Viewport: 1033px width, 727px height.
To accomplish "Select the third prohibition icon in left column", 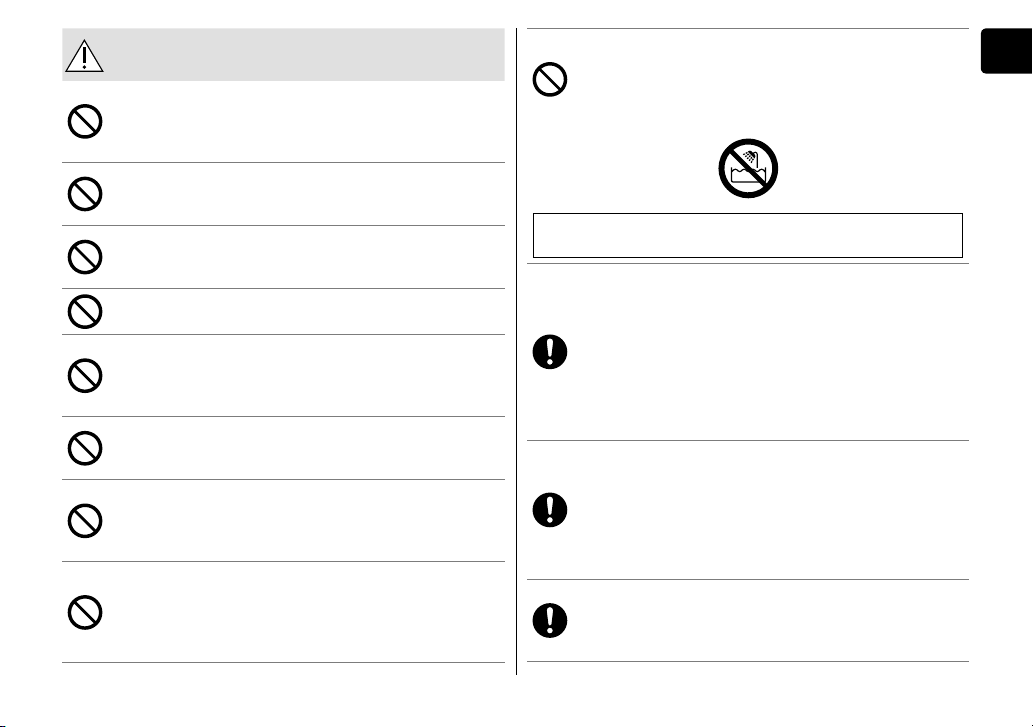I will 85,257.
